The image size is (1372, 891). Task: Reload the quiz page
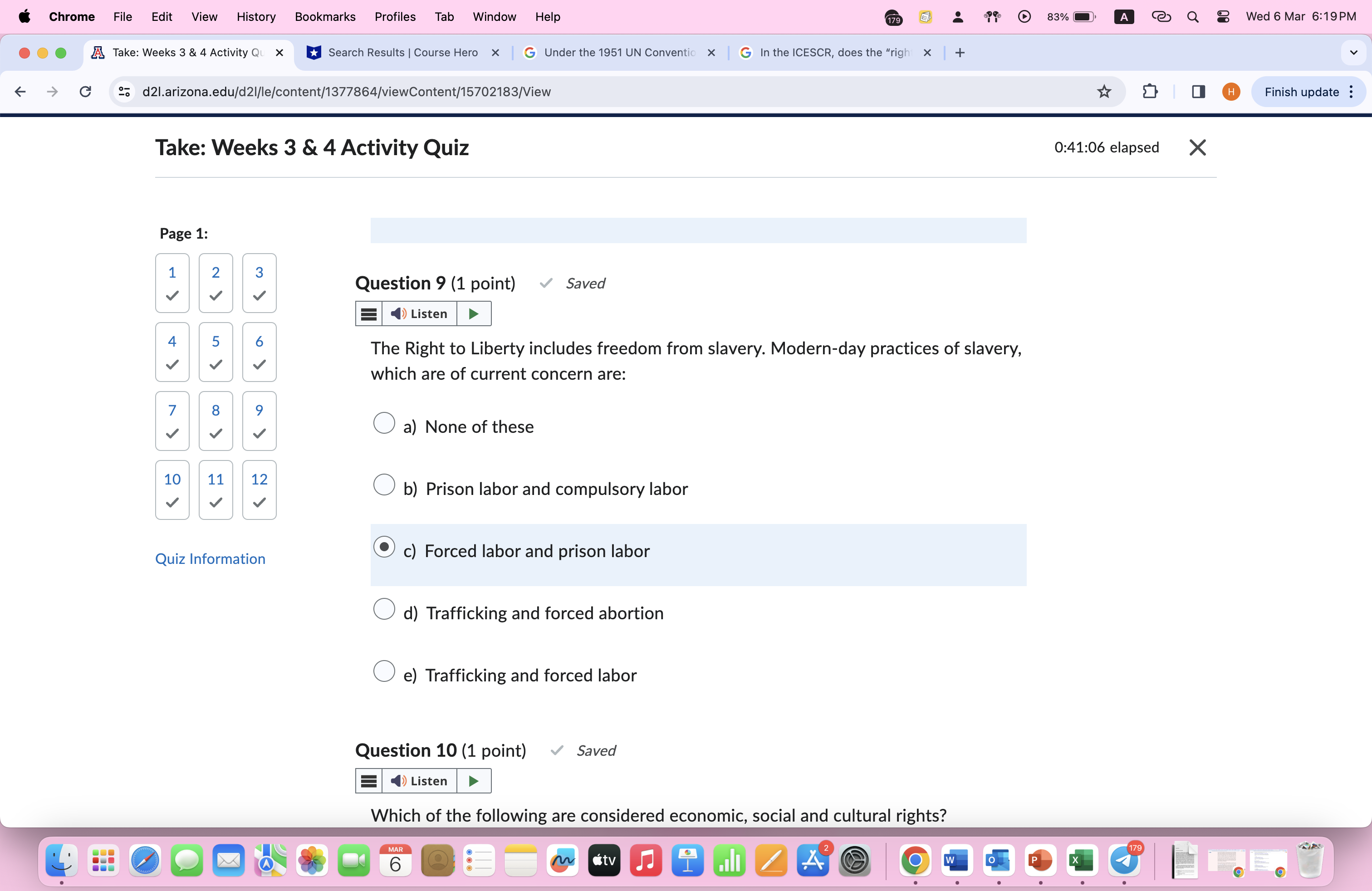(x=85, y=92)
